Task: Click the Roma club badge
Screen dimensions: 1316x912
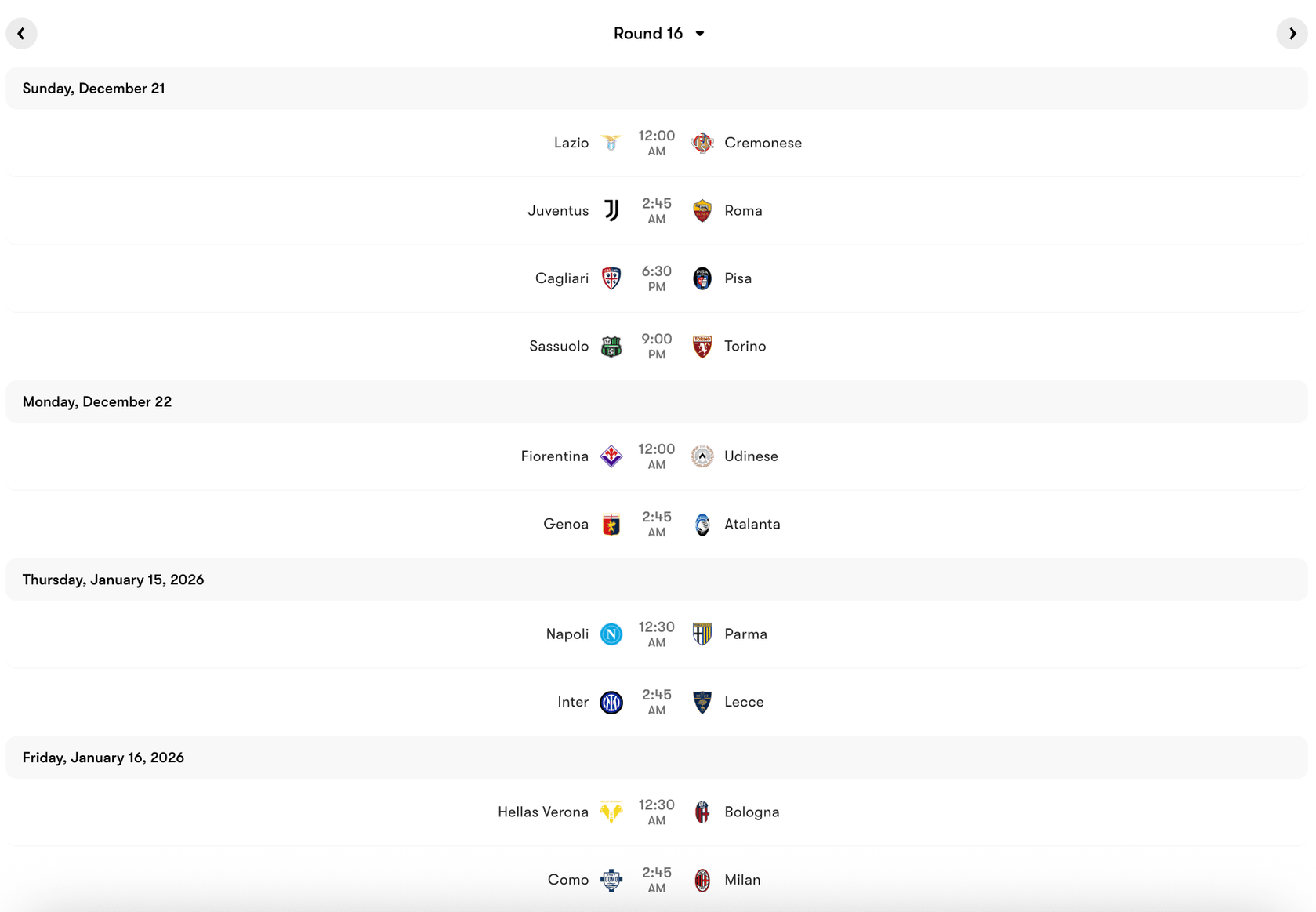Action: coord(702,210)
